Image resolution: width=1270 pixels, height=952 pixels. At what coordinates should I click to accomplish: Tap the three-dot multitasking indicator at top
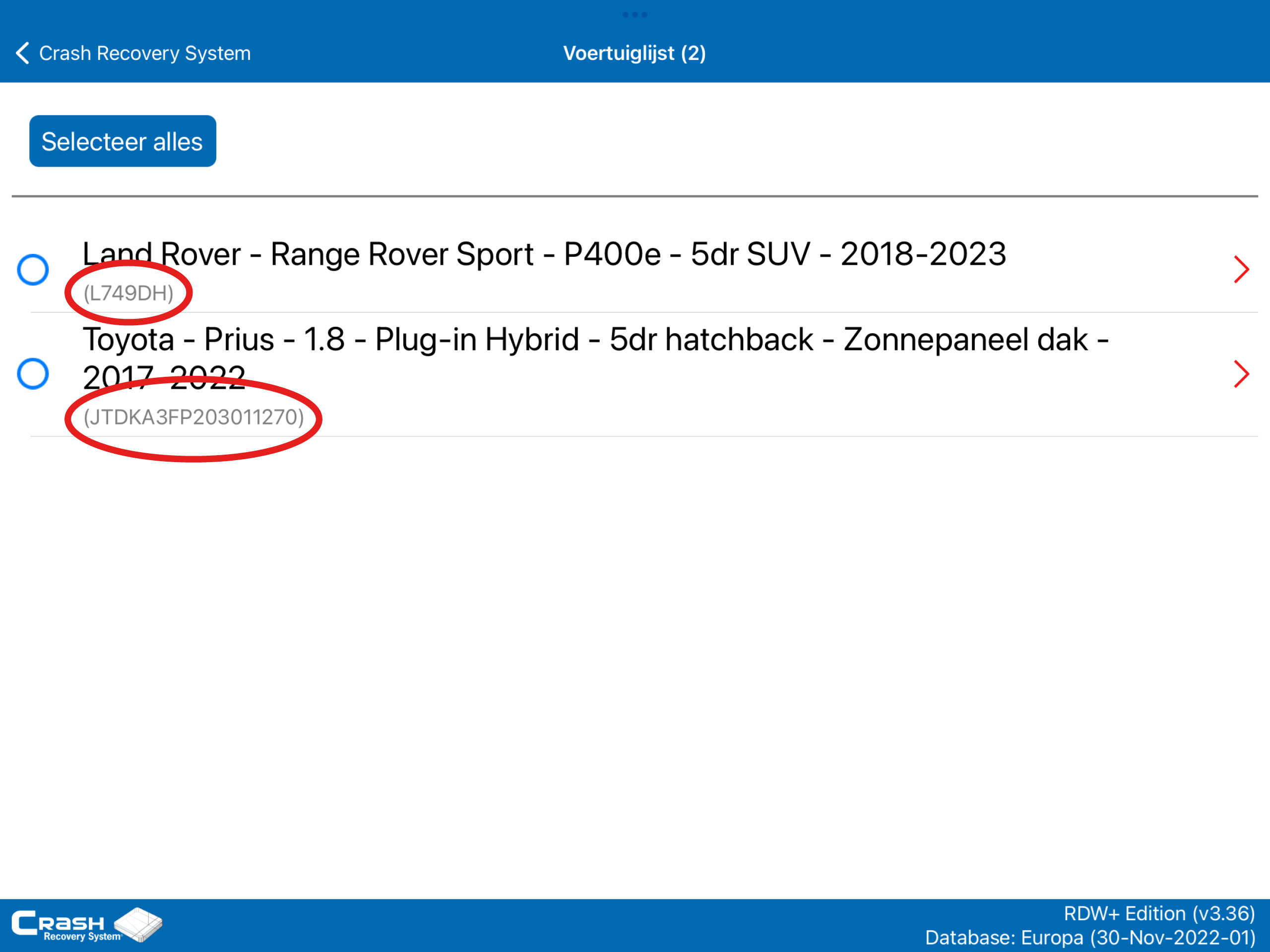coord(635,14)
